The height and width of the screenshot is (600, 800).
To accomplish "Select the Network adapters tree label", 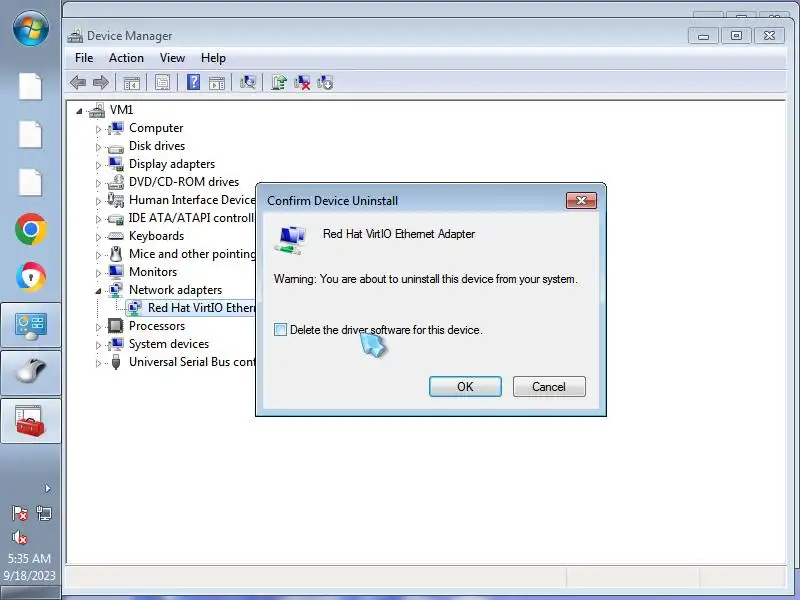I will point(175,289).
